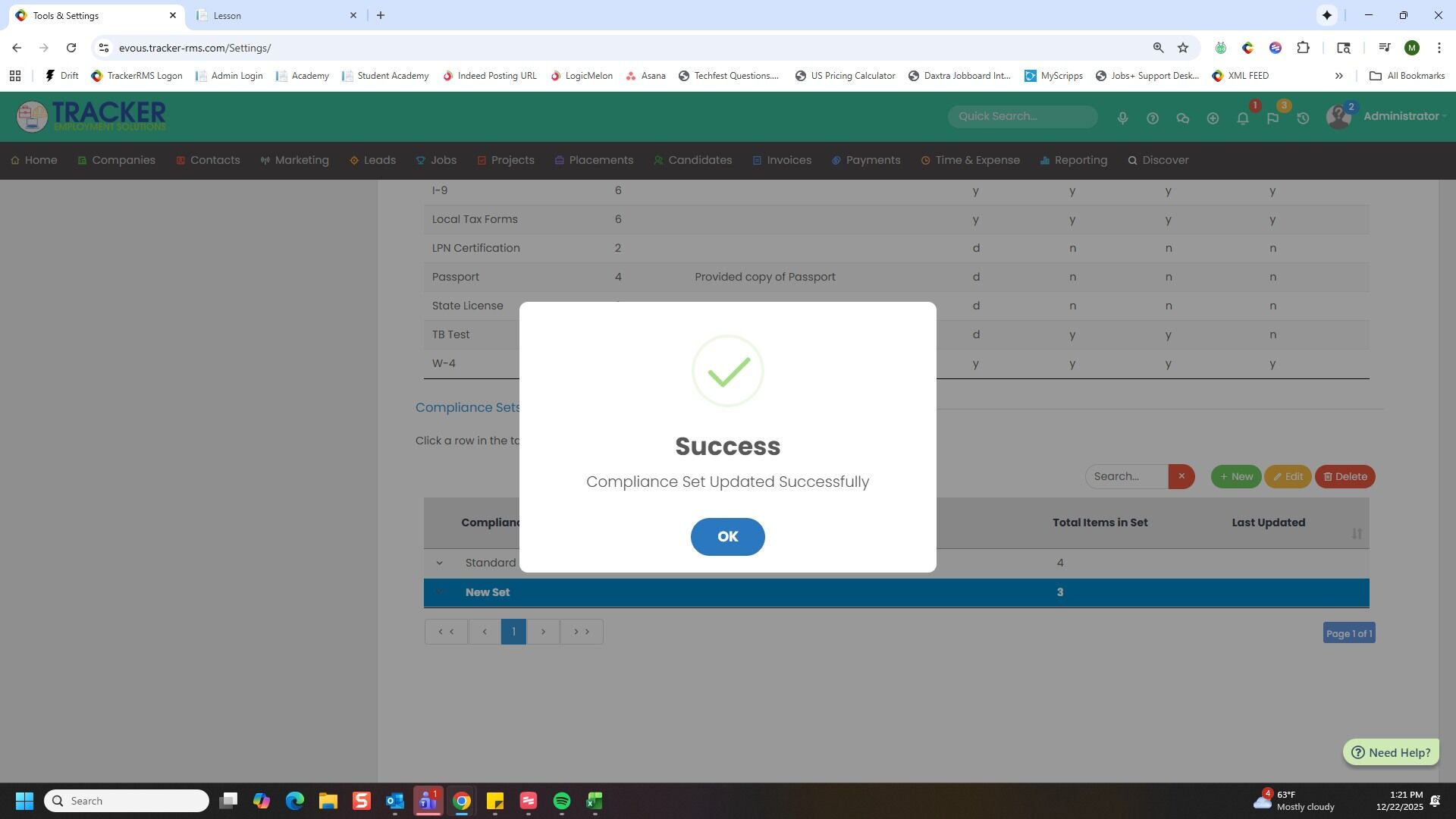Open the flagged items flag icon
This screenshot has height=819, width=1456.
(1272, 118)
